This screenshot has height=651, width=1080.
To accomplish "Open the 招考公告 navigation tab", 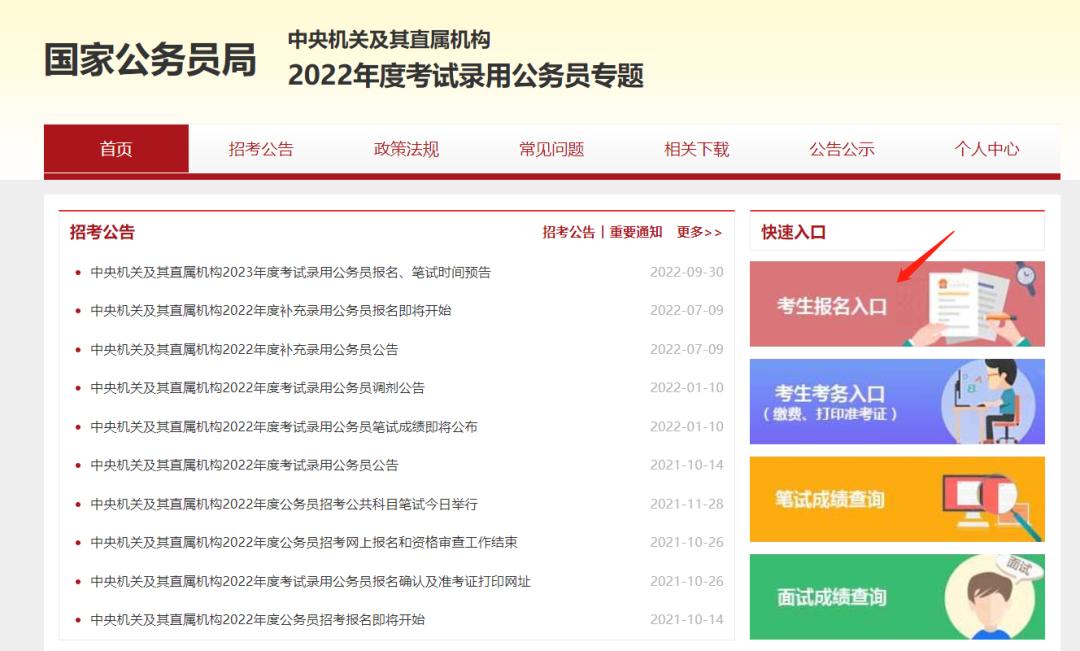I will point(258,148).
